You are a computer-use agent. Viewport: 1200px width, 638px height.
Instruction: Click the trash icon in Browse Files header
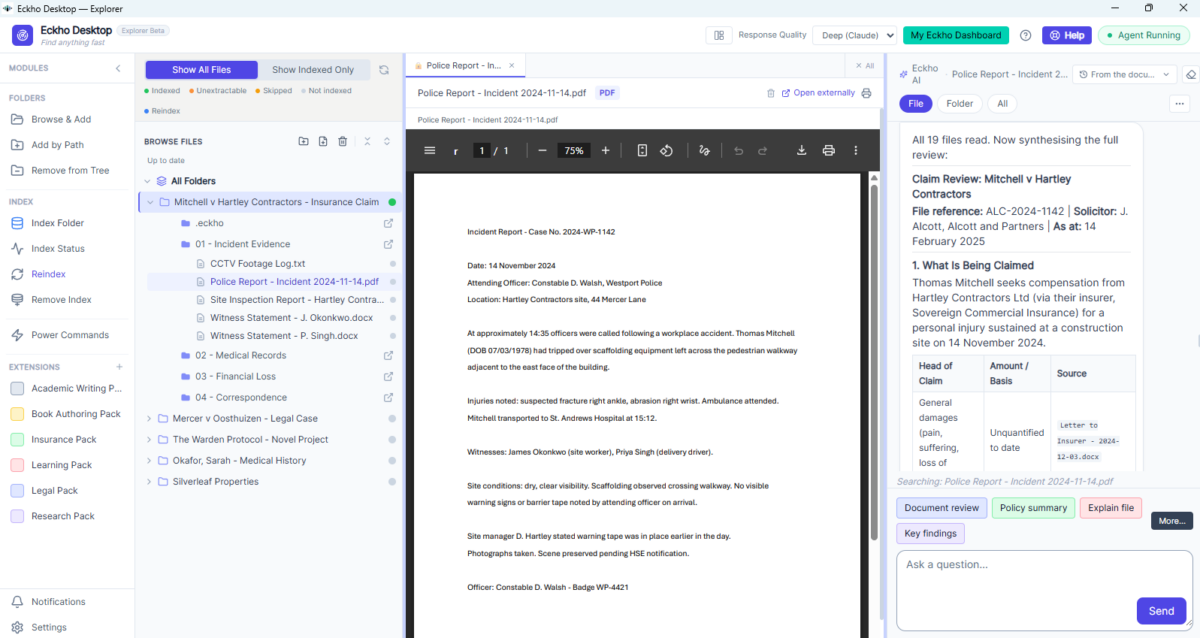[x=343, y=141]
